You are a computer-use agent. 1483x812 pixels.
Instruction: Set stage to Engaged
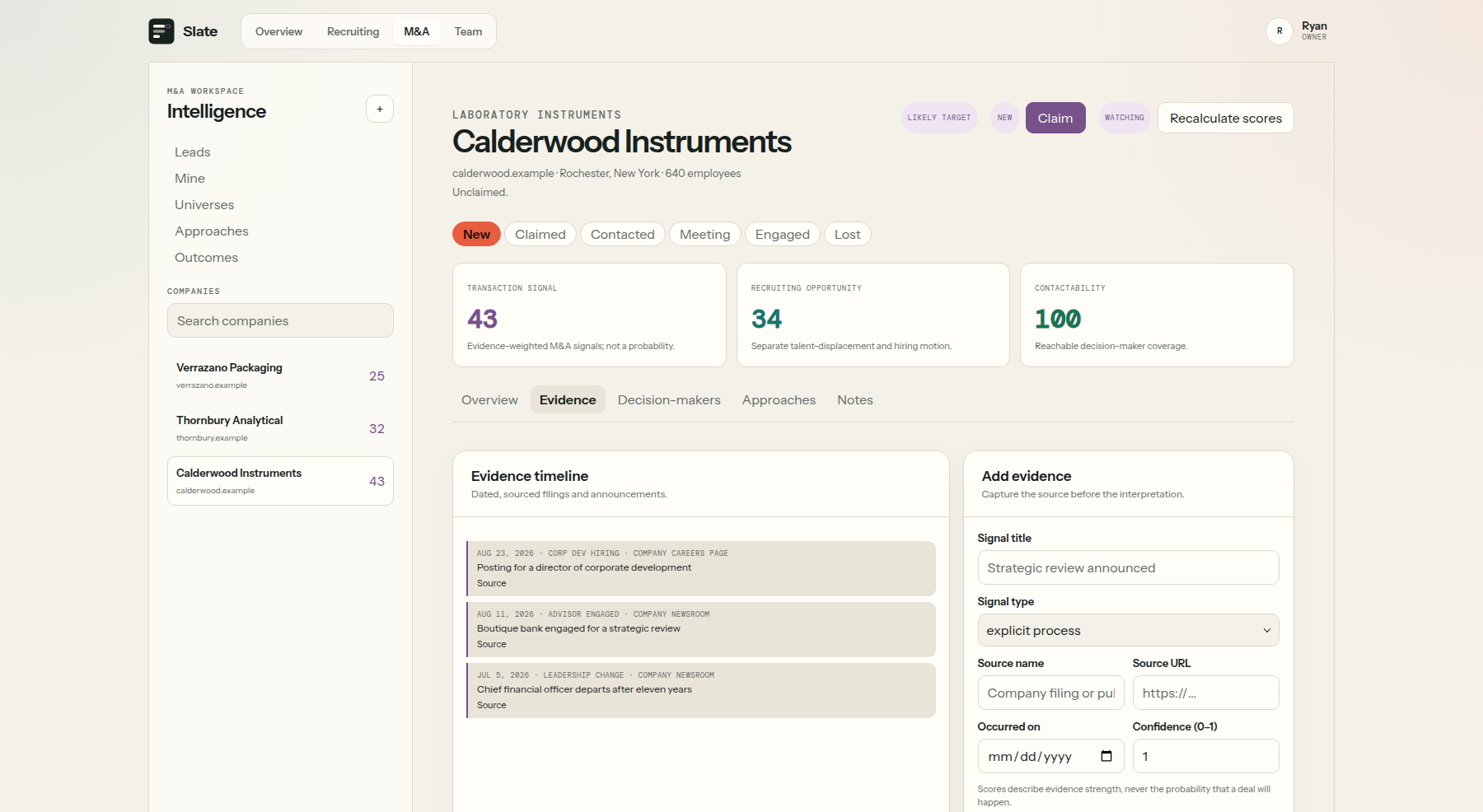click(x=783, y=234)
